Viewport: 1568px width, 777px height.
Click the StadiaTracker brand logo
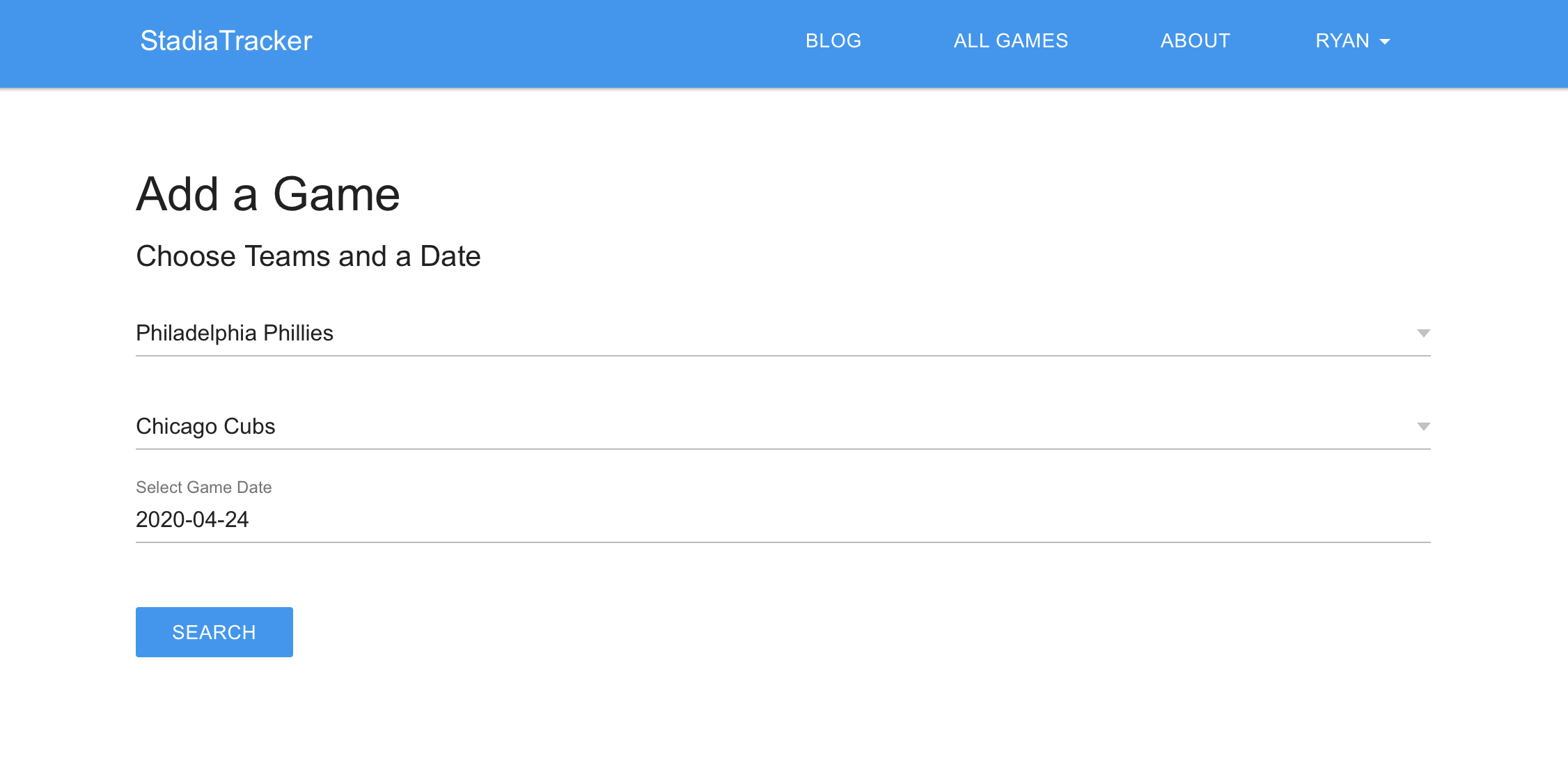tap(226, 41)
